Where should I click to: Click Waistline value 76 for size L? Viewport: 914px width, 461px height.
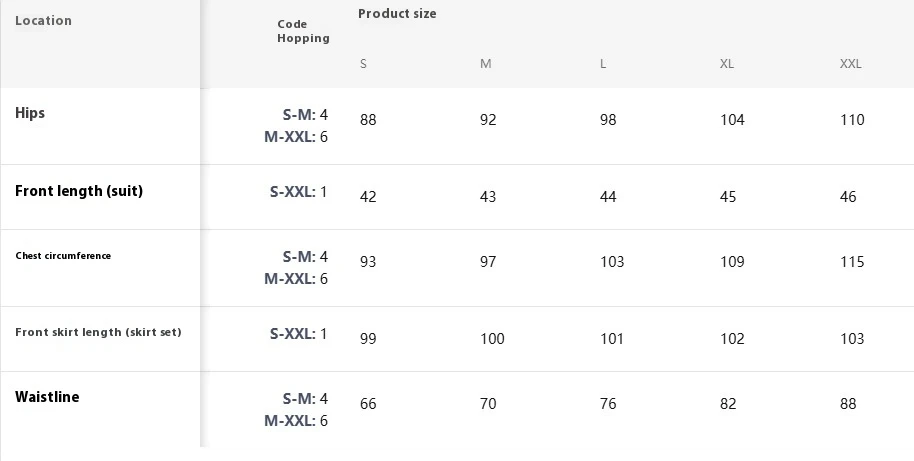click(x=608, y=404)
